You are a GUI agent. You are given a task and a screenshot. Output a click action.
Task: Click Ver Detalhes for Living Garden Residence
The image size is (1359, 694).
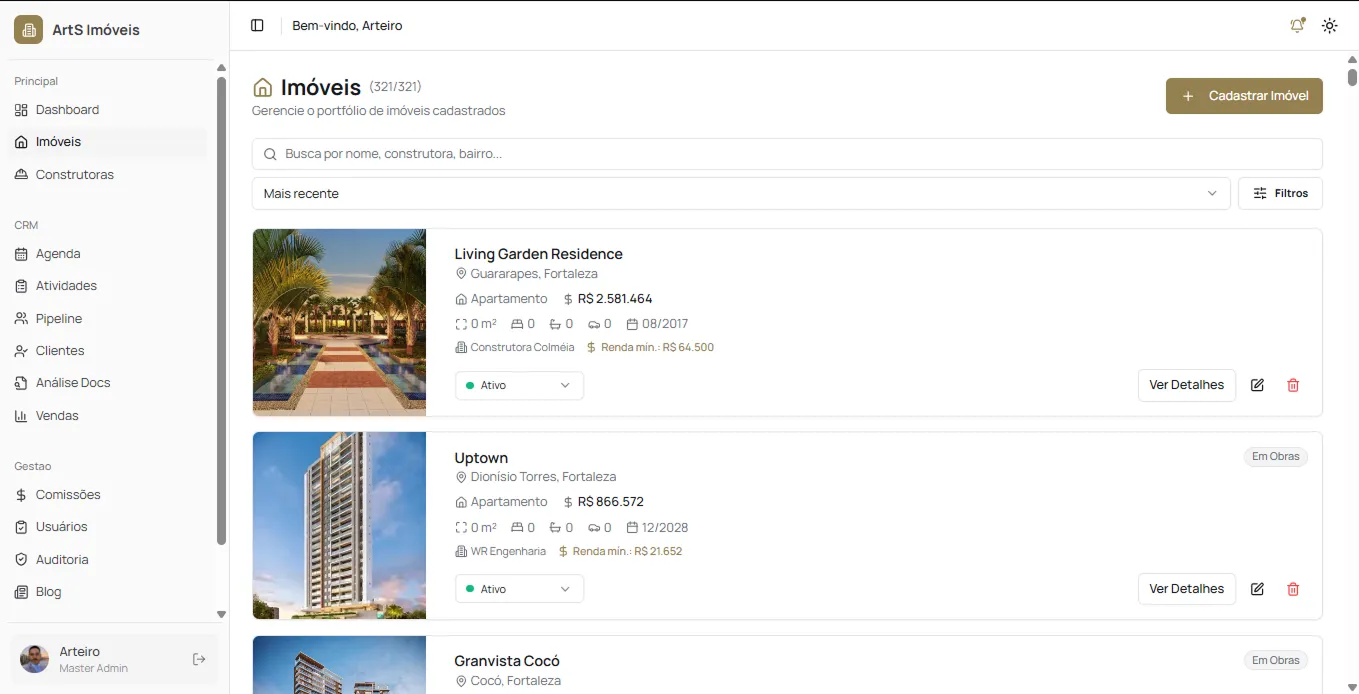(x=1186, y=385)
